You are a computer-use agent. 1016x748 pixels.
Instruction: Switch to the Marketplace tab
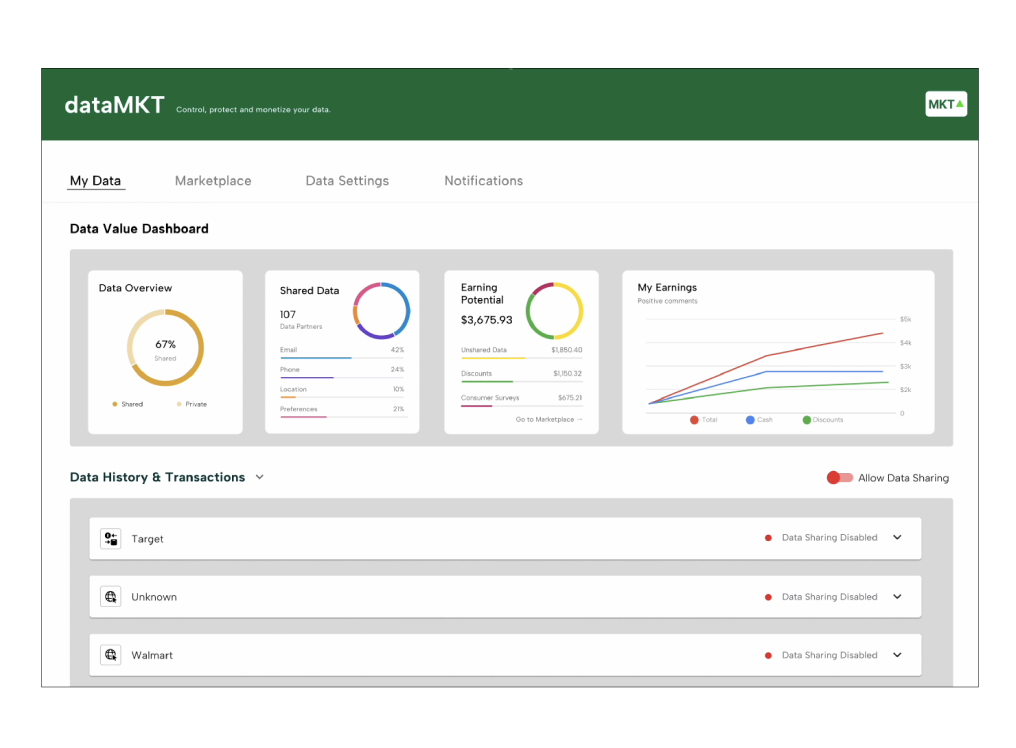click(213, 181)
